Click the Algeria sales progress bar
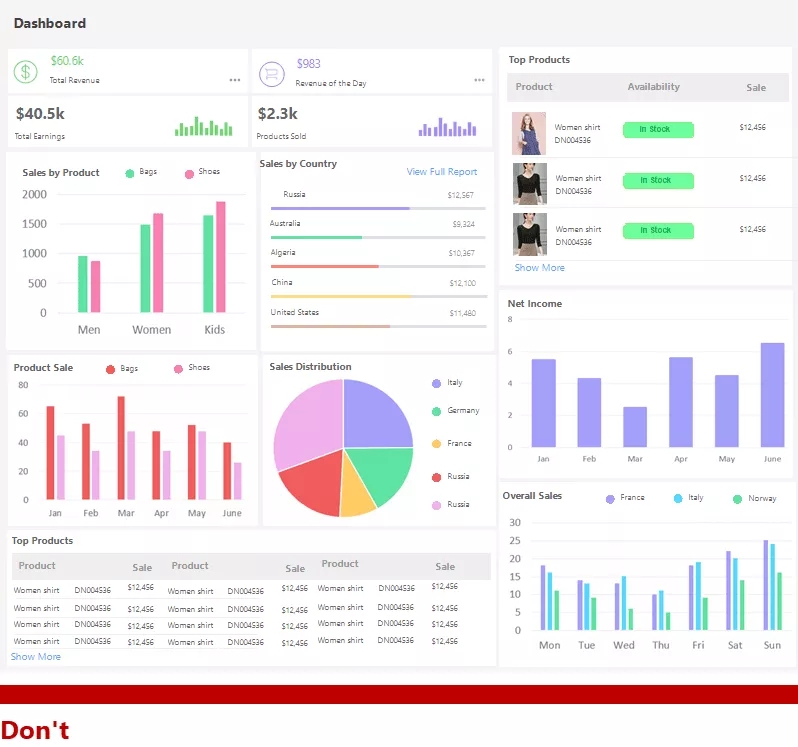Screen dimensions: 798x747 [x=378, y=266]
